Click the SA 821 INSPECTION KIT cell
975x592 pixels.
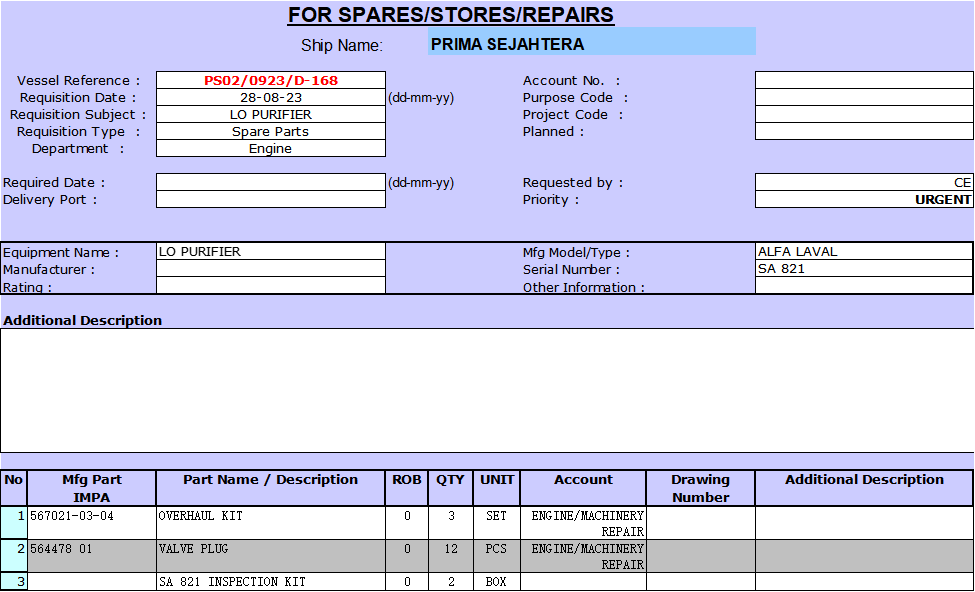coord(270,582)
